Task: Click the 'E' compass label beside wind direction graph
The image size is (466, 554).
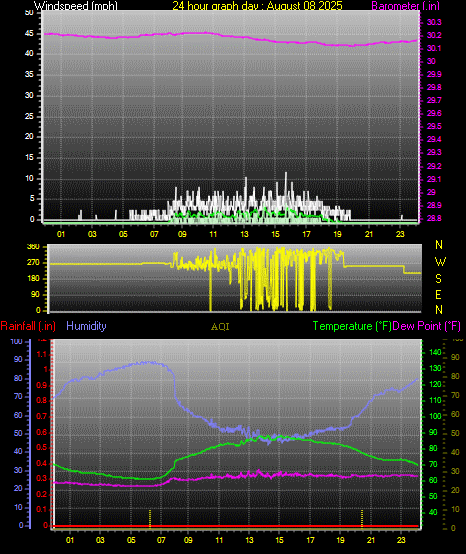Action: (438, 295)
